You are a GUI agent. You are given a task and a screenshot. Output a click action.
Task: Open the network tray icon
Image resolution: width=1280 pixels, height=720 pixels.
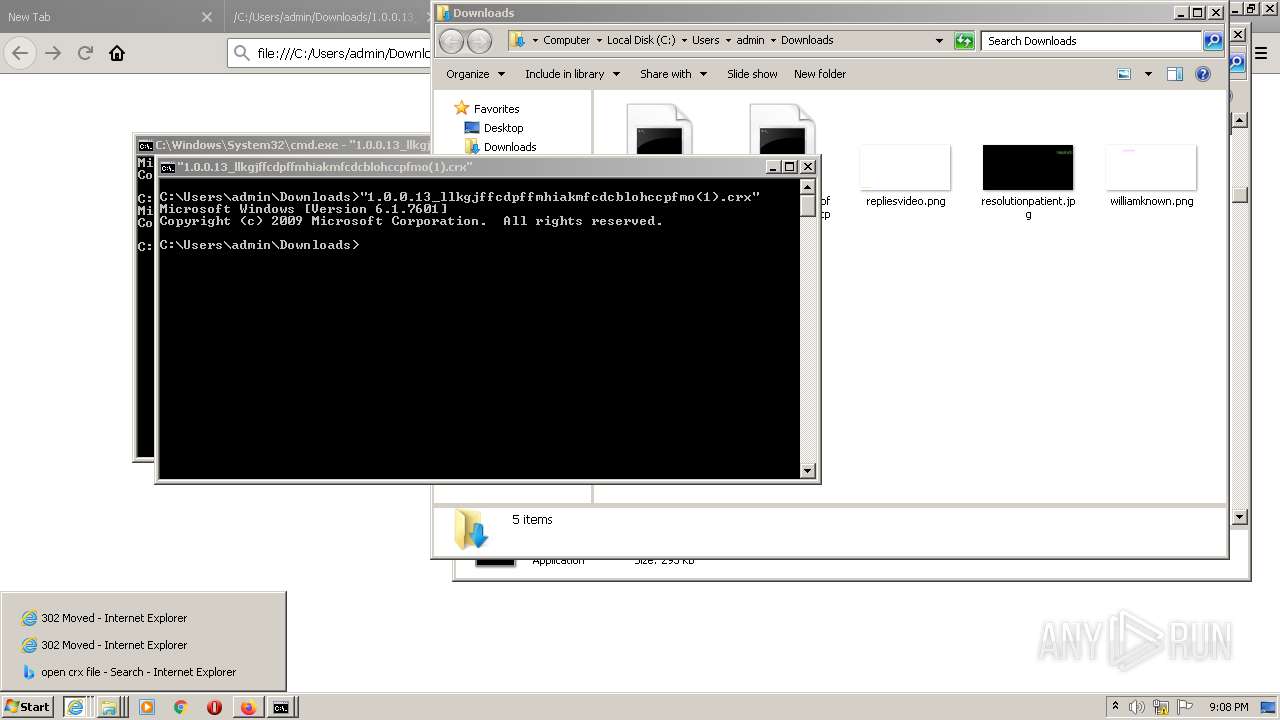(1162, 707)
